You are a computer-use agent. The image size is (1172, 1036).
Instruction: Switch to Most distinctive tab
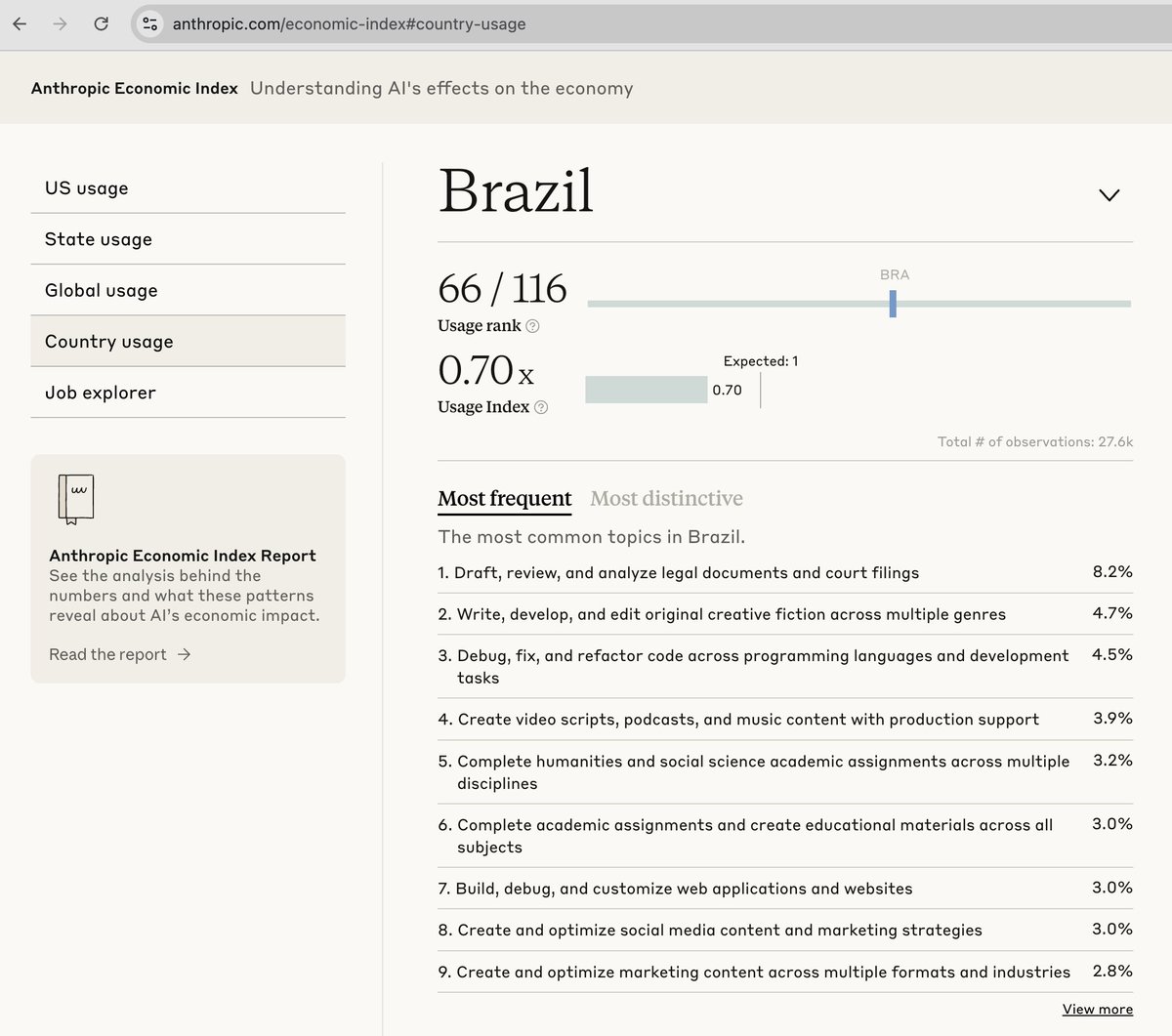coord(666,499)
